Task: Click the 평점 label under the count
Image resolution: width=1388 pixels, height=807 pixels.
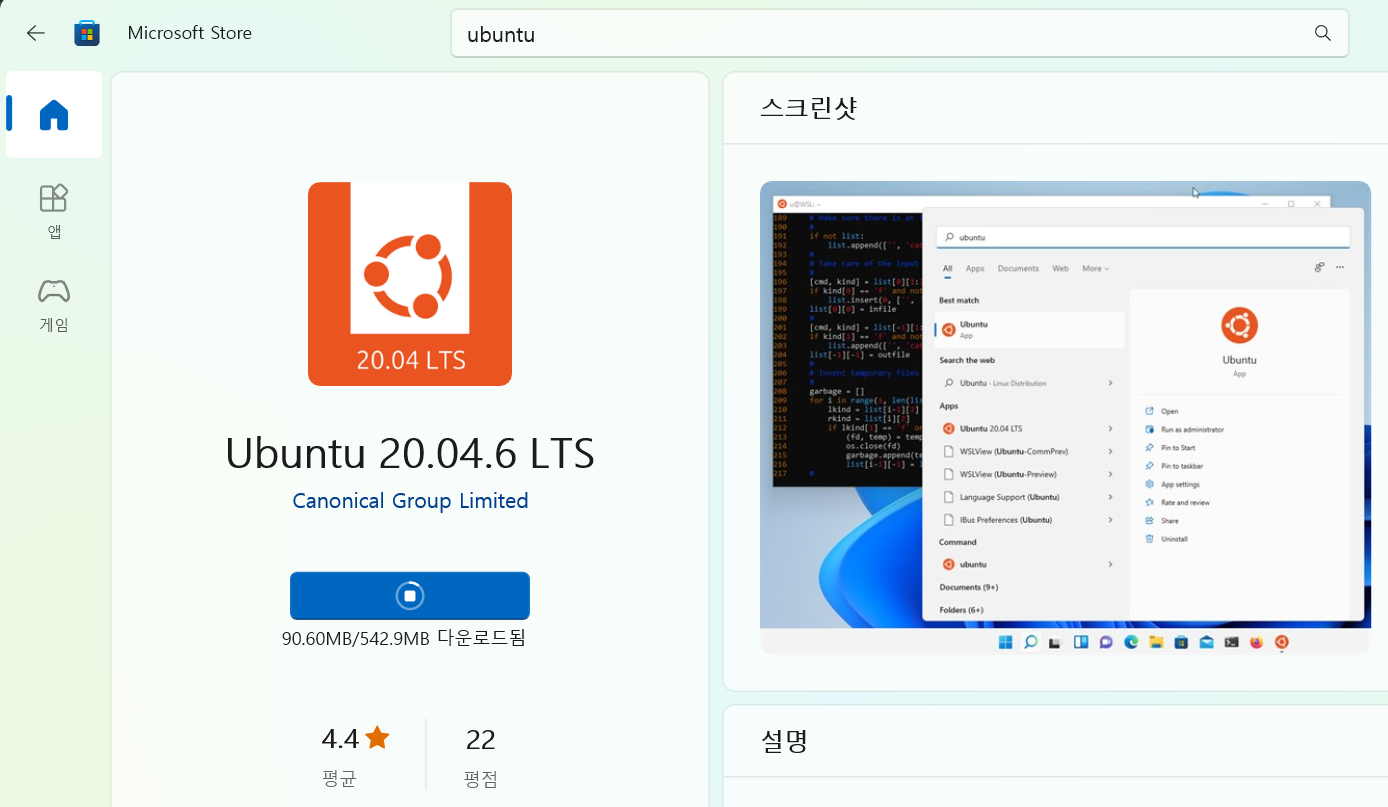Action: coord(481,779)
